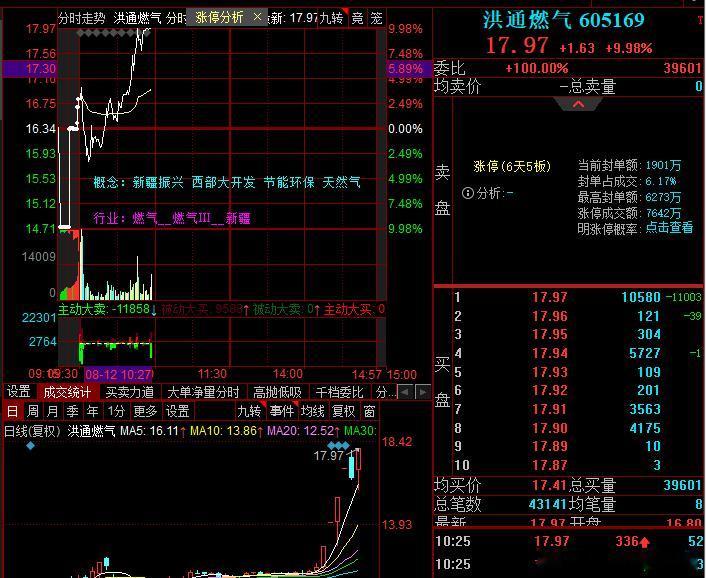Open the 更多 period dropdown
706x578 pixels.
tap(145, 411)
